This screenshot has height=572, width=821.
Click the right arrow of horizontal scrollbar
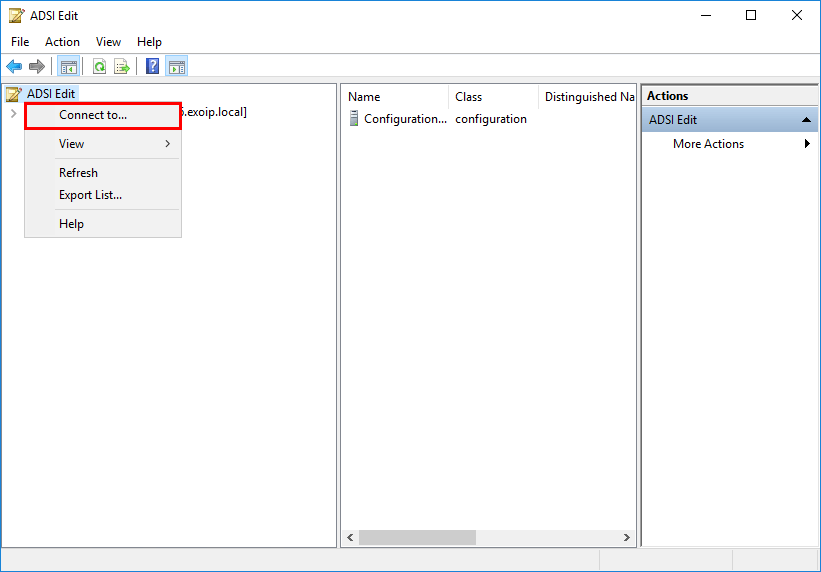[627, 537]
